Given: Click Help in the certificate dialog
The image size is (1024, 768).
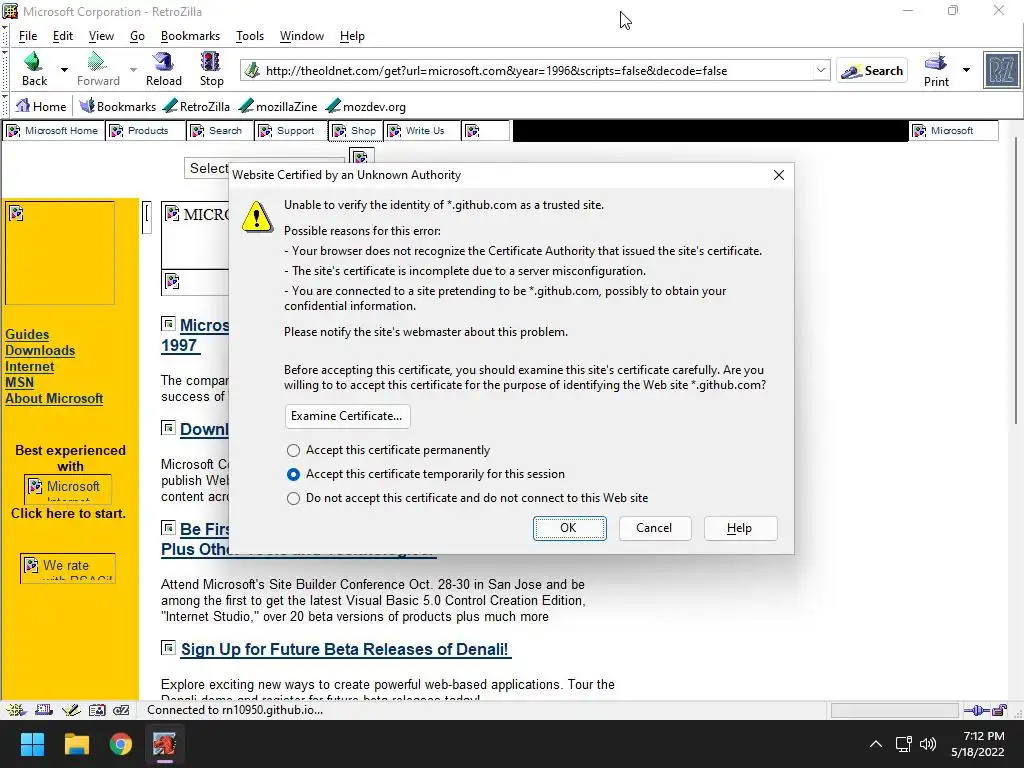Looking at the screenshot, I should (x=740, y=528).
